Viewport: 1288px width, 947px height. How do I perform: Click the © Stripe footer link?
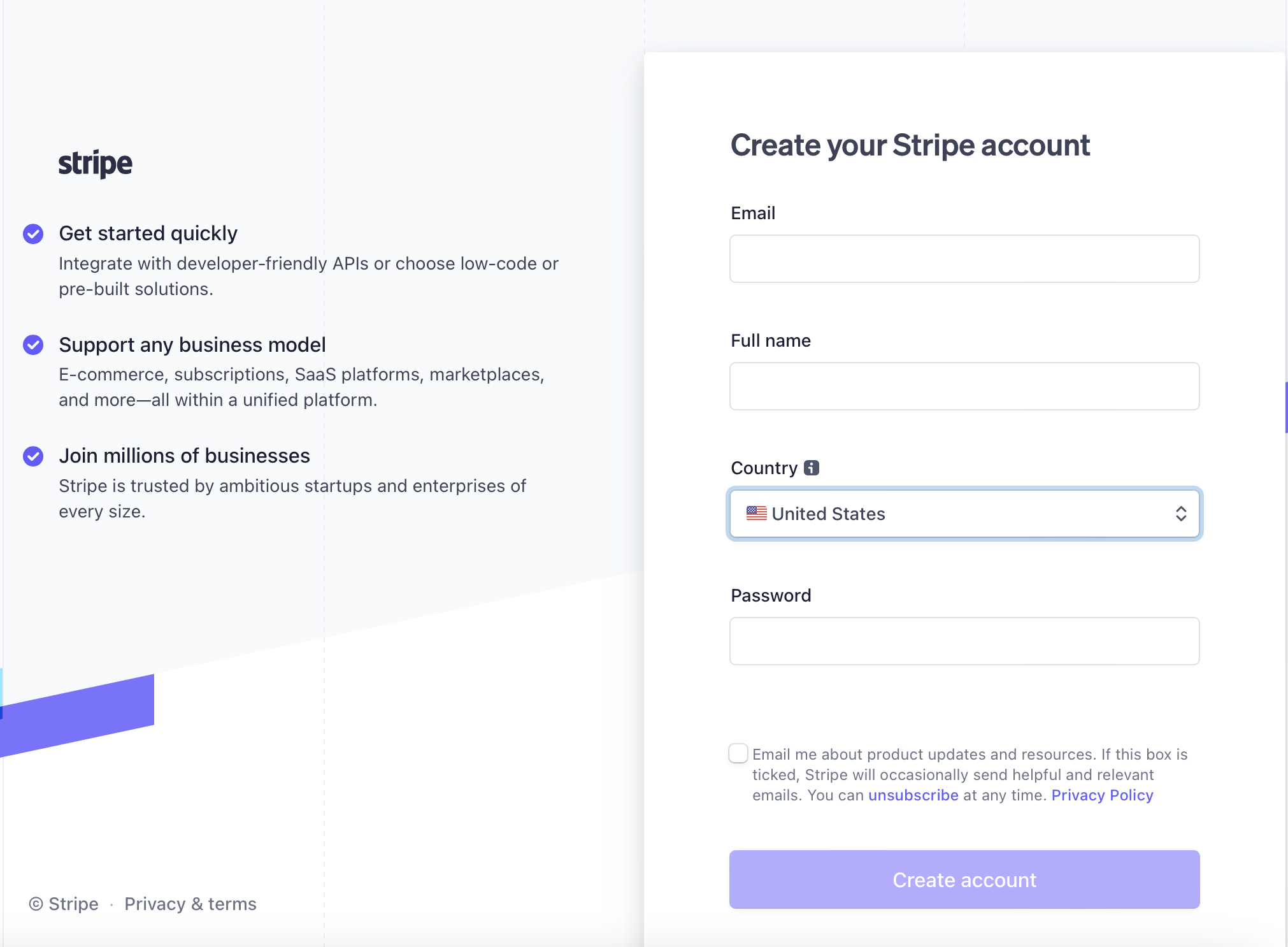coord(64,904)
